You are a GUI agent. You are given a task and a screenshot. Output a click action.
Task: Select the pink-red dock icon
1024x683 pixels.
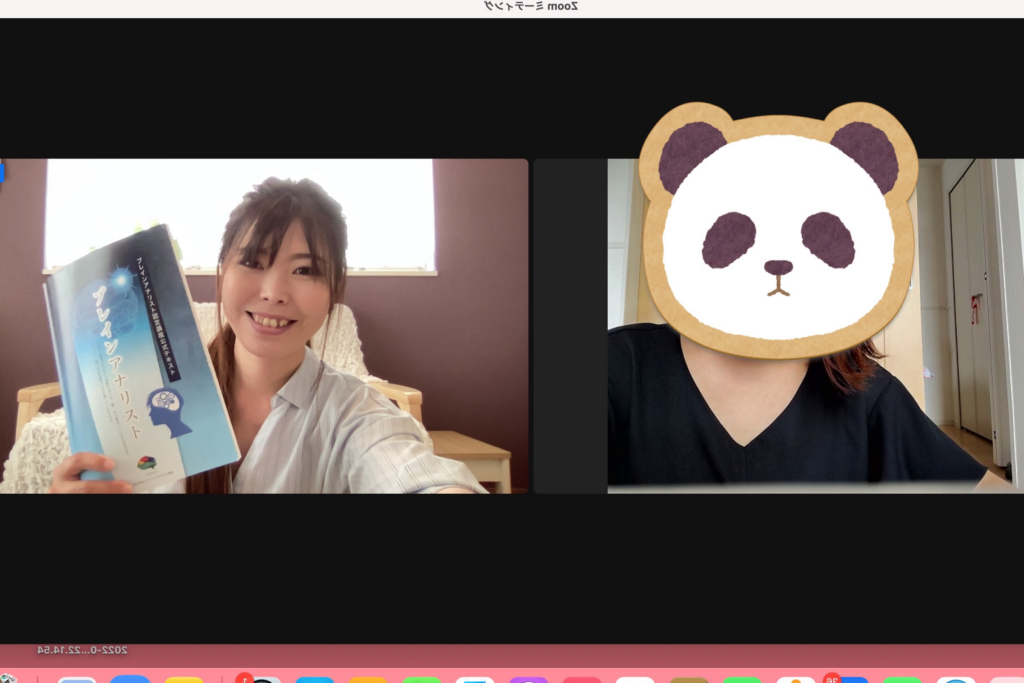tap(582, 680)
